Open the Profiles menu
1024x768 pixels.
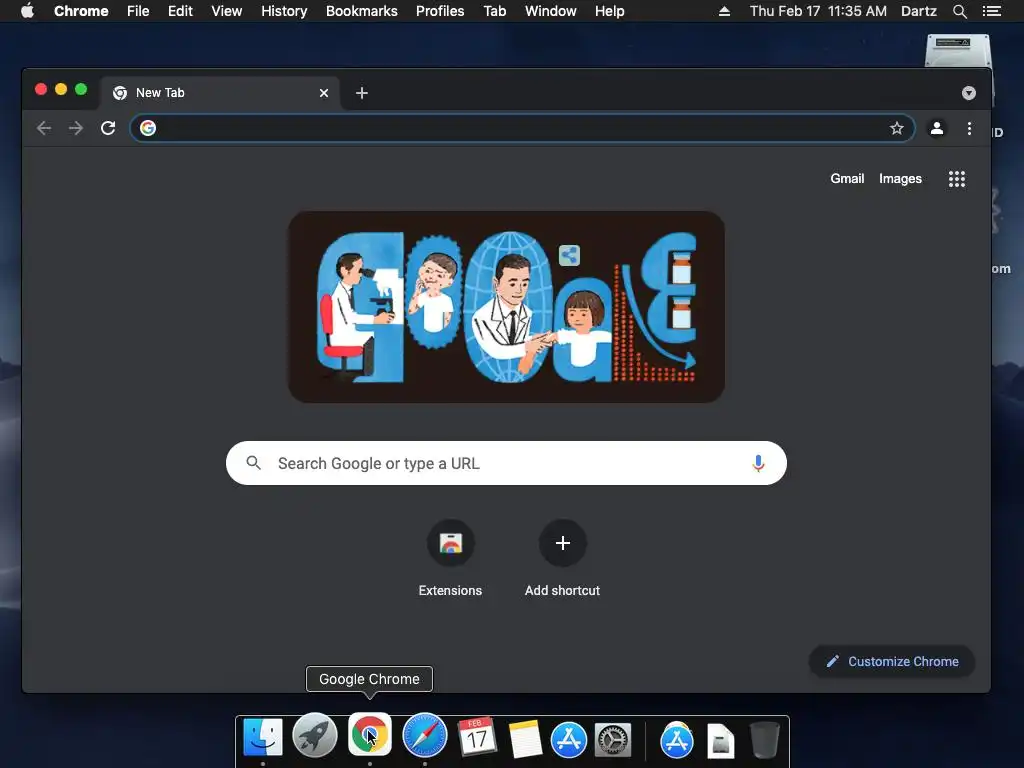440,11
